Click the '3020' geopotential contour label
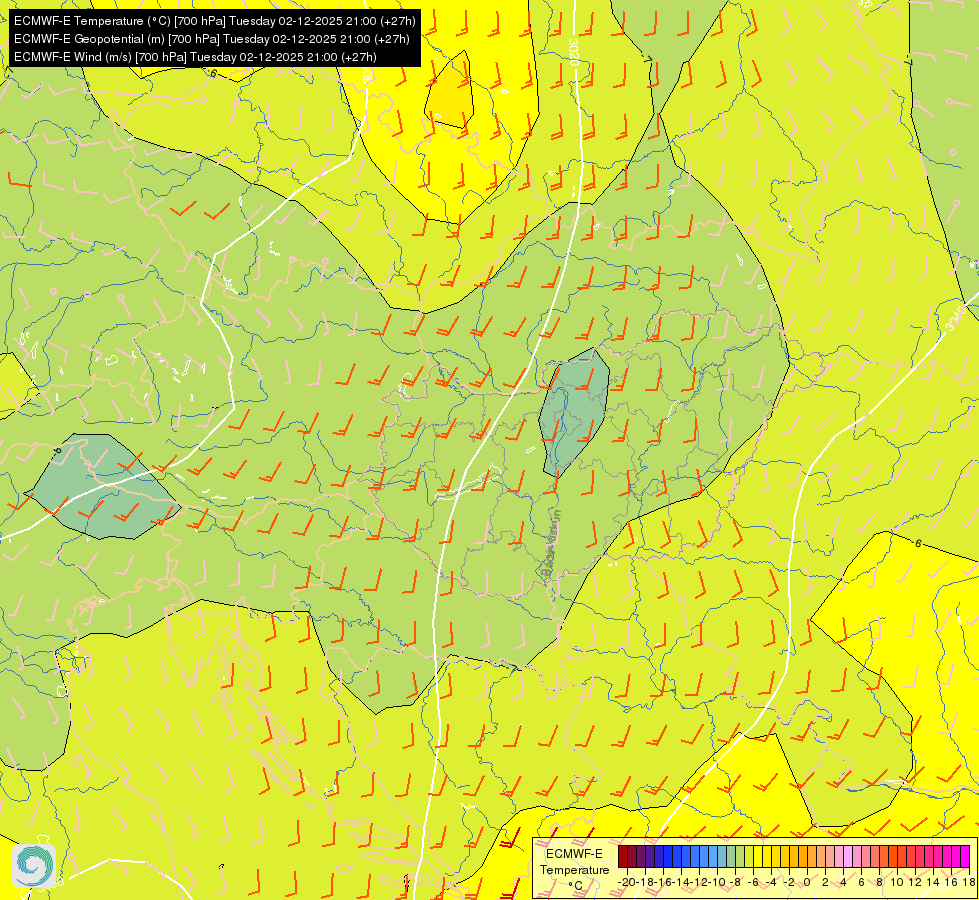The width and height of the screenshot is (979, 900). (574, 52)
